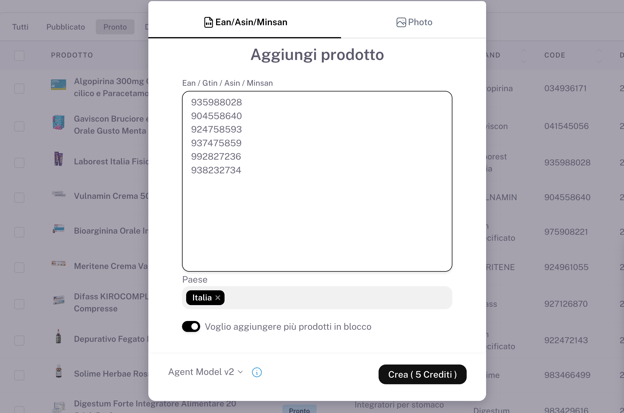Click the Laborest Italia product icon
Viewport: 624px width, 413px height.
pyautogui.click(x=58, y=158)
